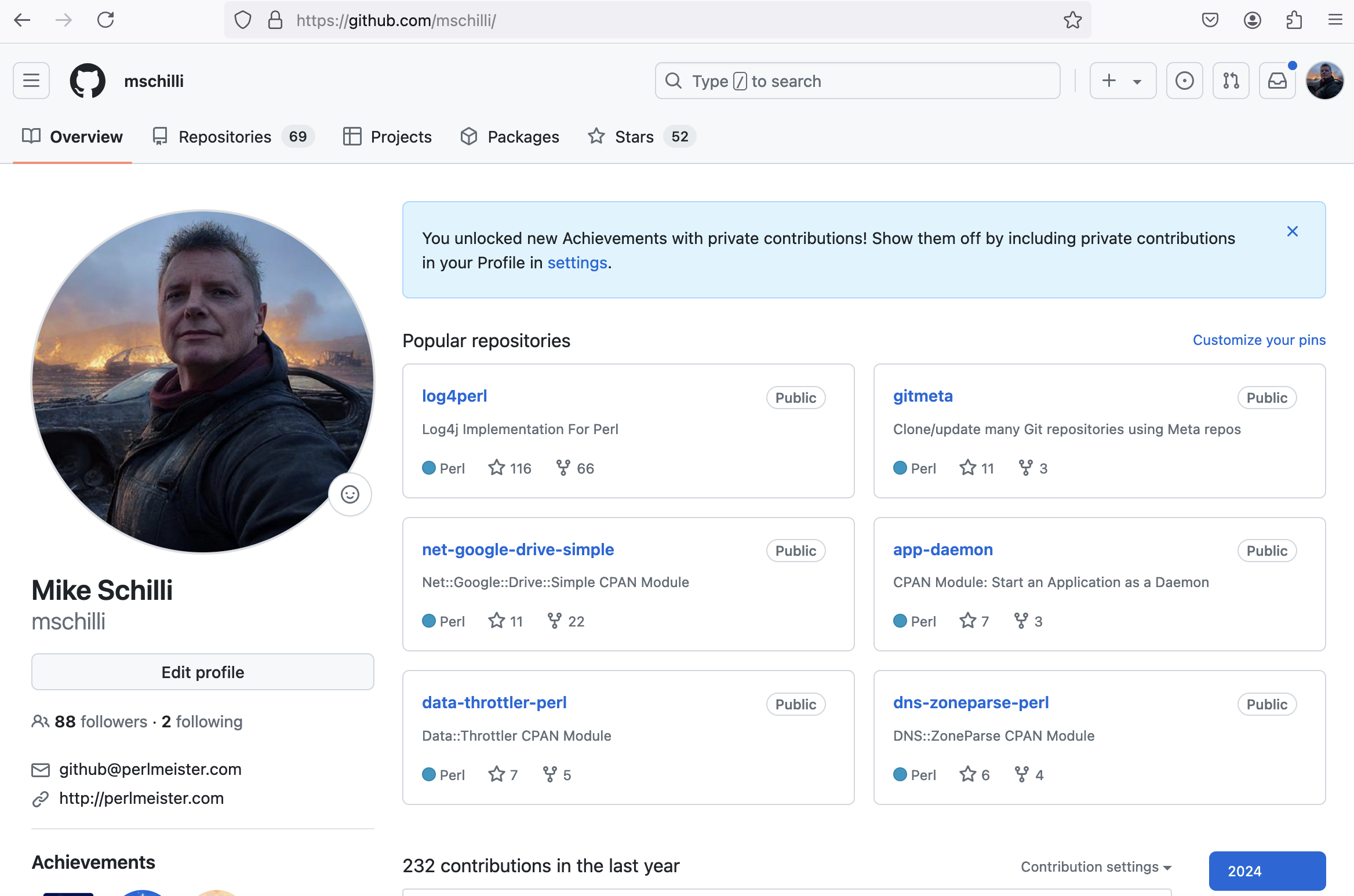The height and width of the screenshot is (896, 1354).
Task: Set status via smiley icon
Action: (x=350, y=494)
